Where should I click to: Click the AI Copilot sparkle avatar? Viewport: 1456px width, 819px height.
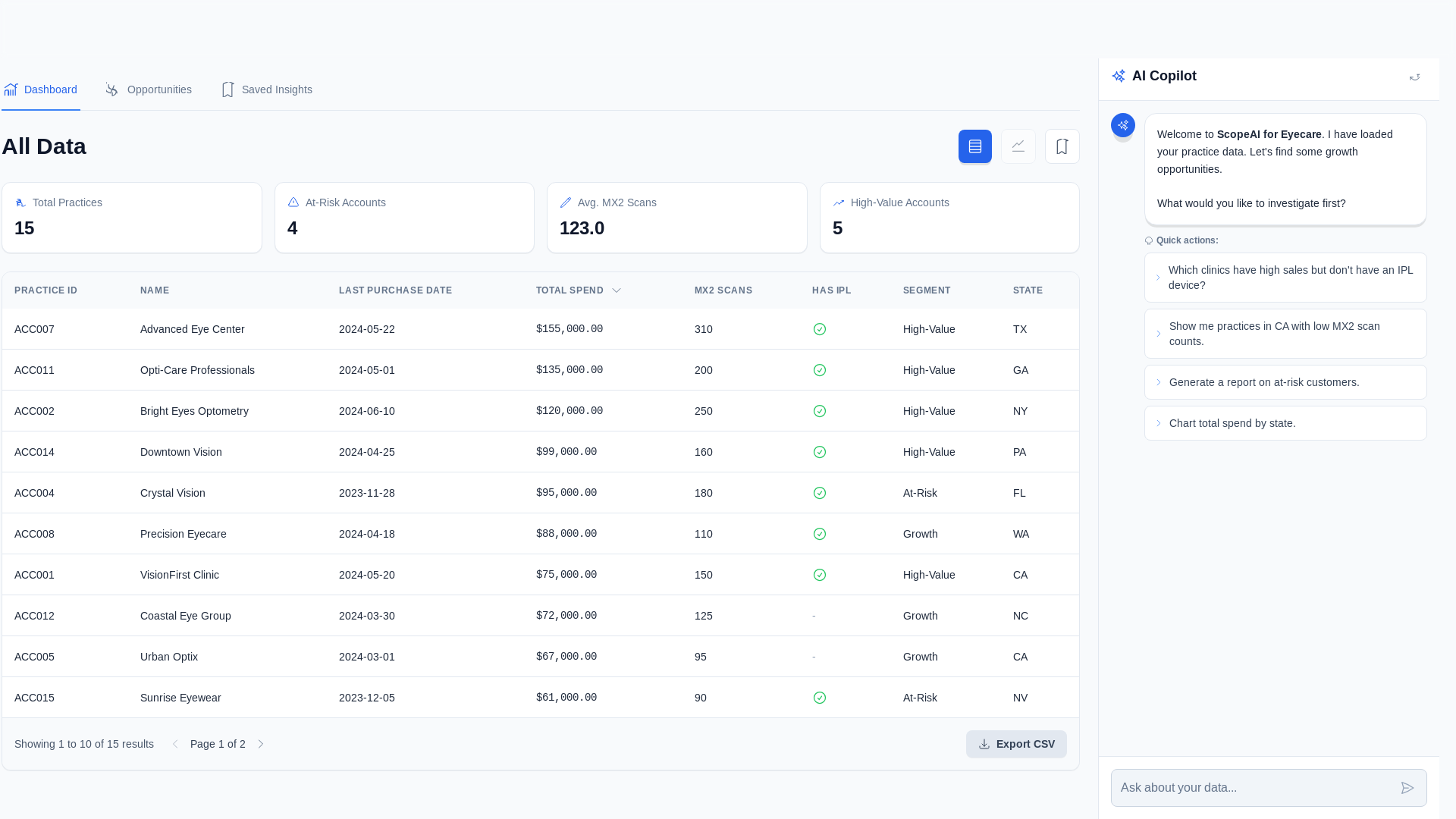click(1123, 125)
